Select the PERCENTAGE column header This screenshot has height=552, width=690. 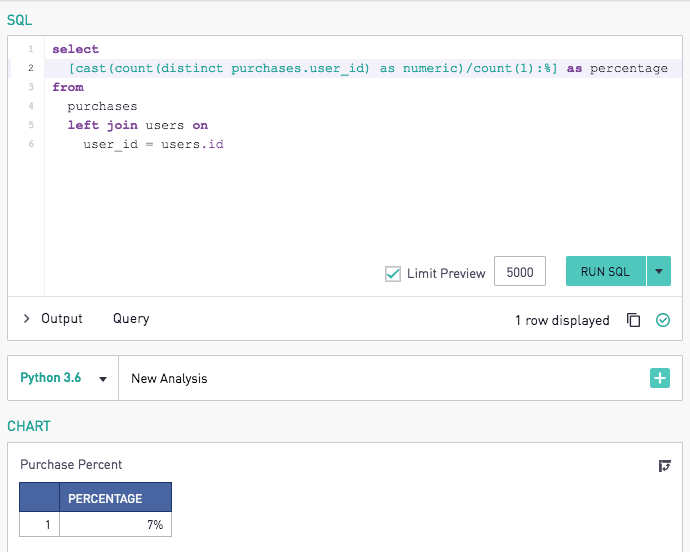[115, 497]
